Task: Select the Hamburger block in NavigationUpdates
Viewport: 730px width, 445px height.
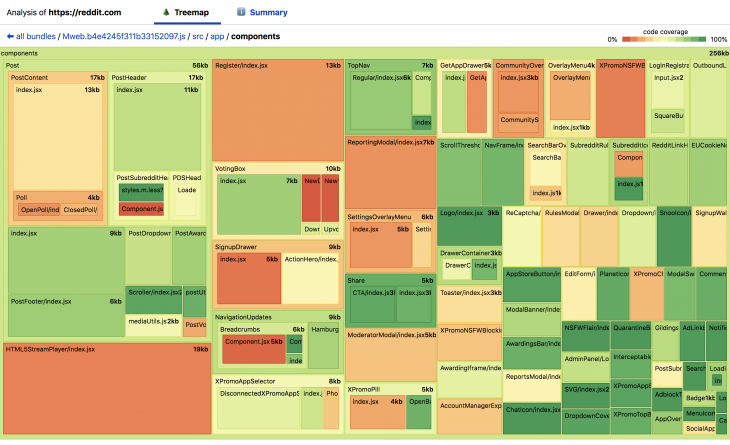Action: pos(324,346)
